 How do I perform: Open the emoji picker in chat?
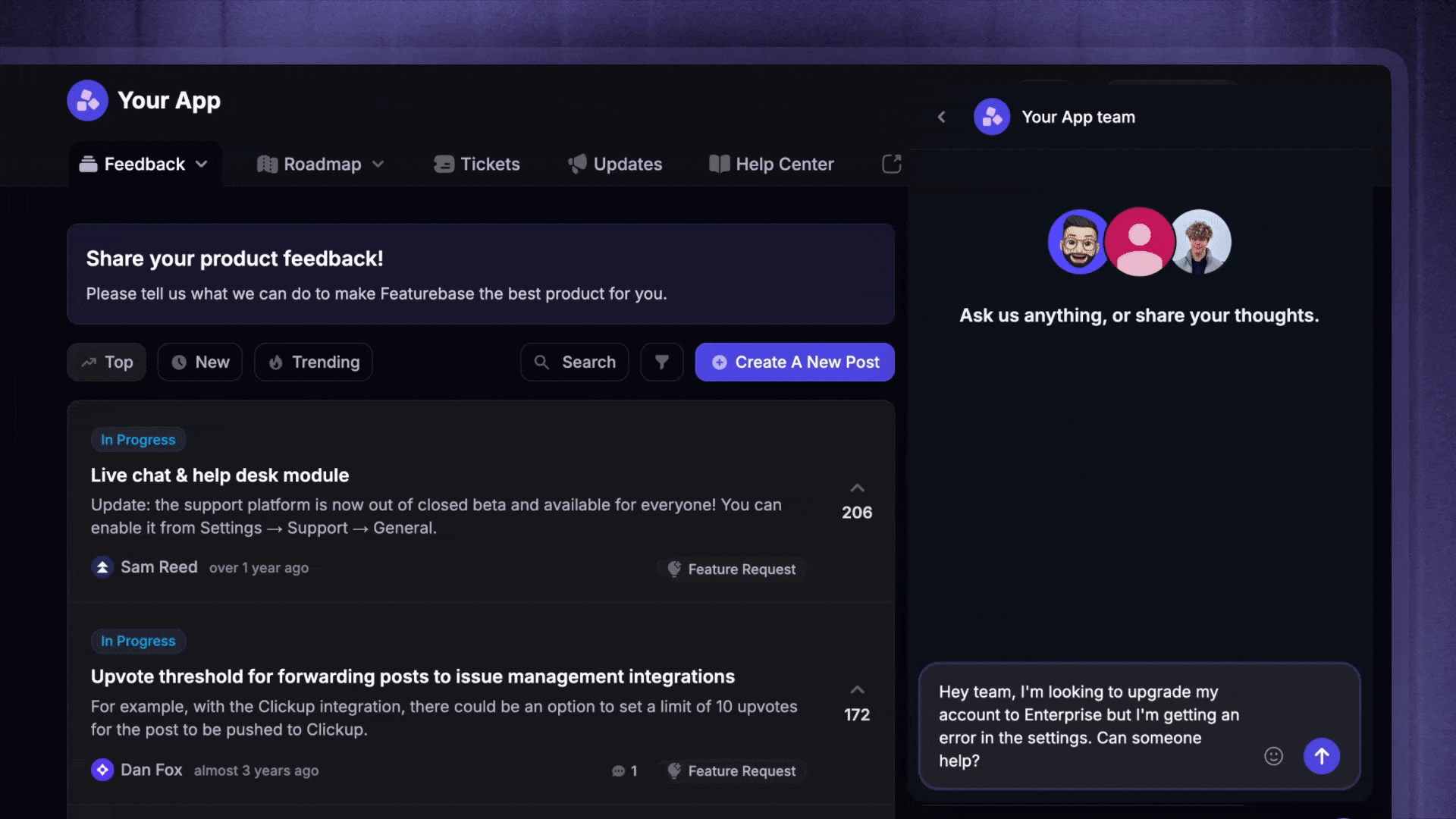point(1273,756)
